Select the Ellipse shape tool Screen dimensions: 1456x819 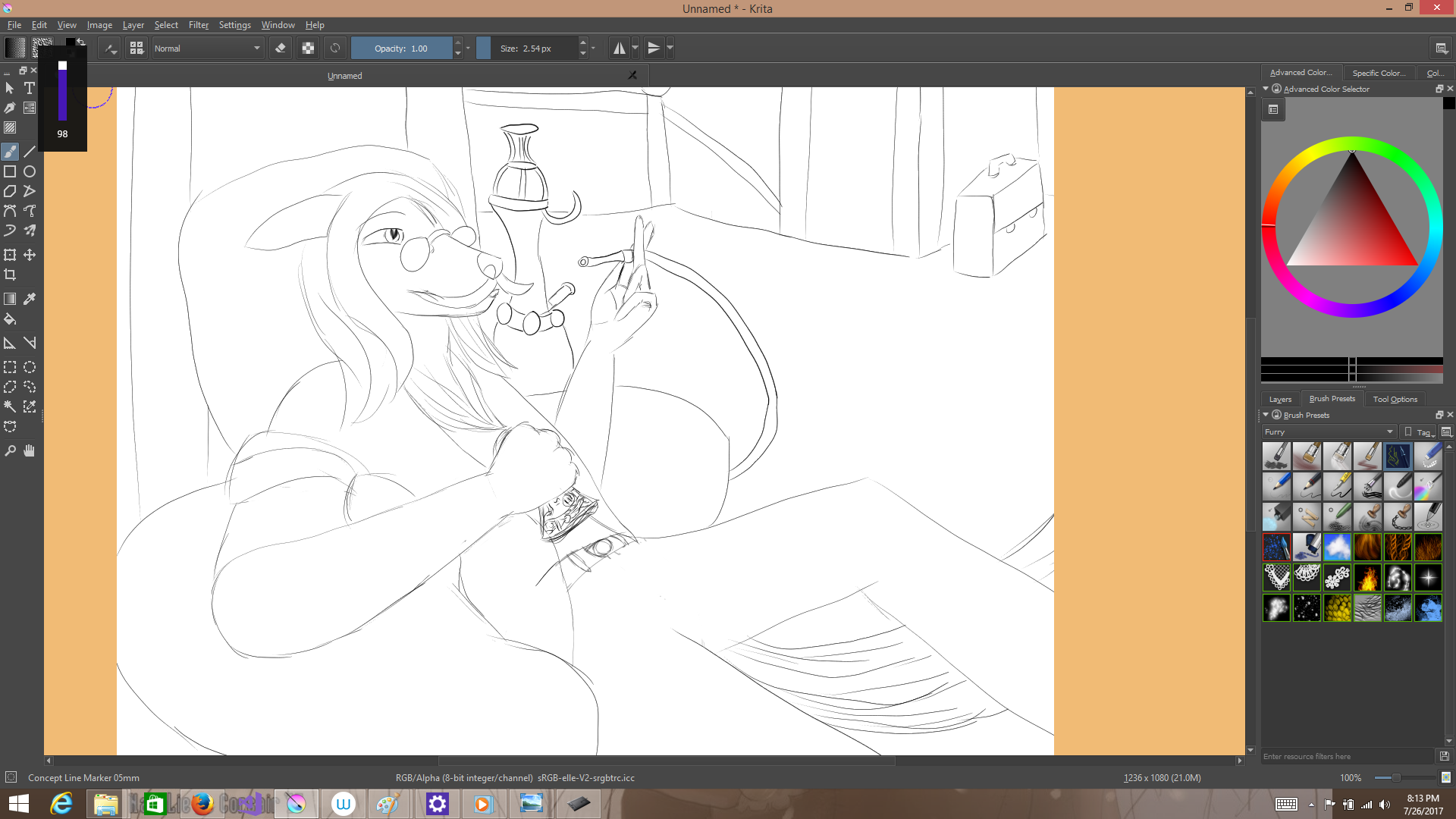click(30, 171)
